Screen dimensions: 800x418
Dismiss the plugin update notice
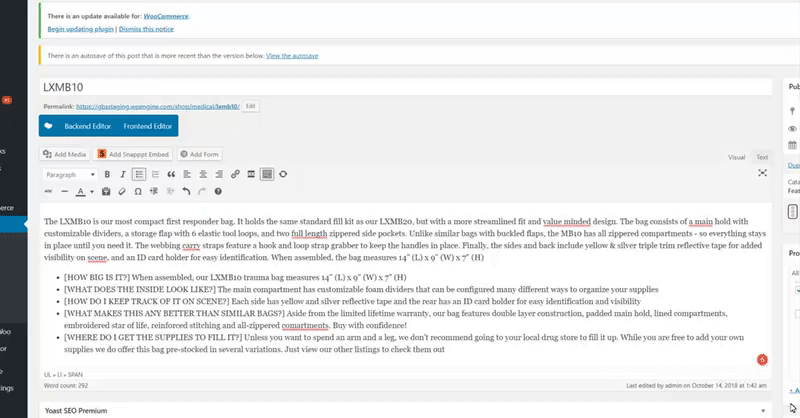pyautogui.click(x=146, y=29)
